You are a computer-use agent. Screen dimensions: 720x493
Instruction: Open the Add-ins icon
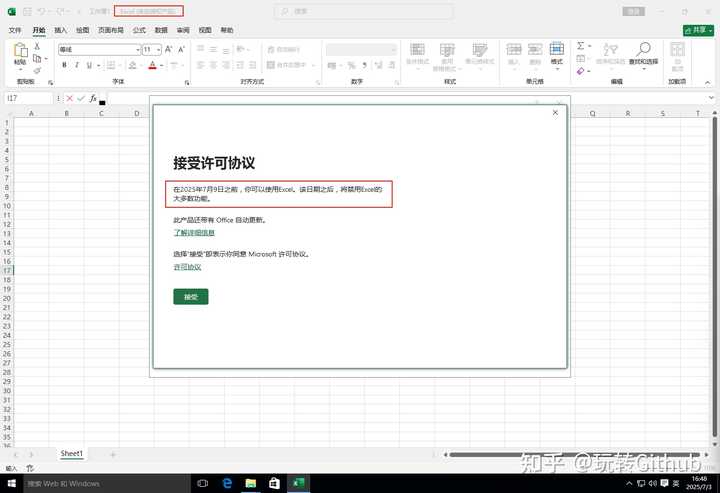[x=677, y=49]
